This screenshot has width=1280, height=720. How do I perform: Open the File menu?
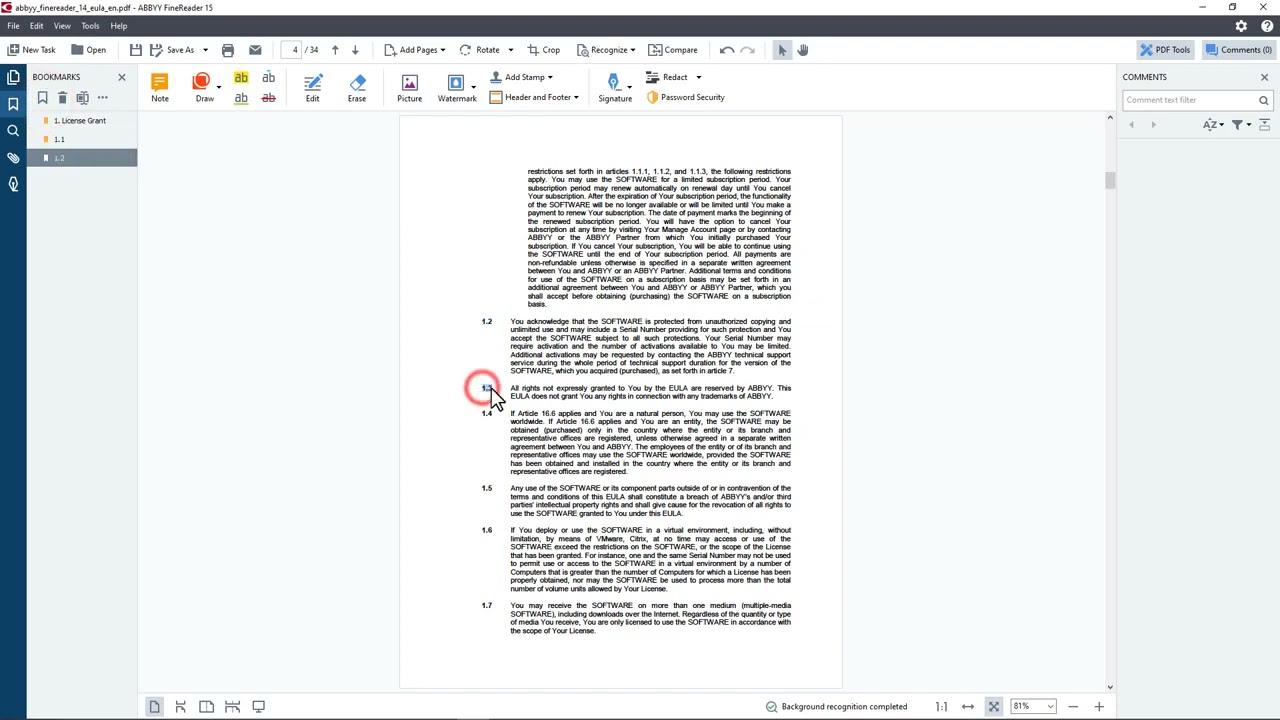point(14,26)
